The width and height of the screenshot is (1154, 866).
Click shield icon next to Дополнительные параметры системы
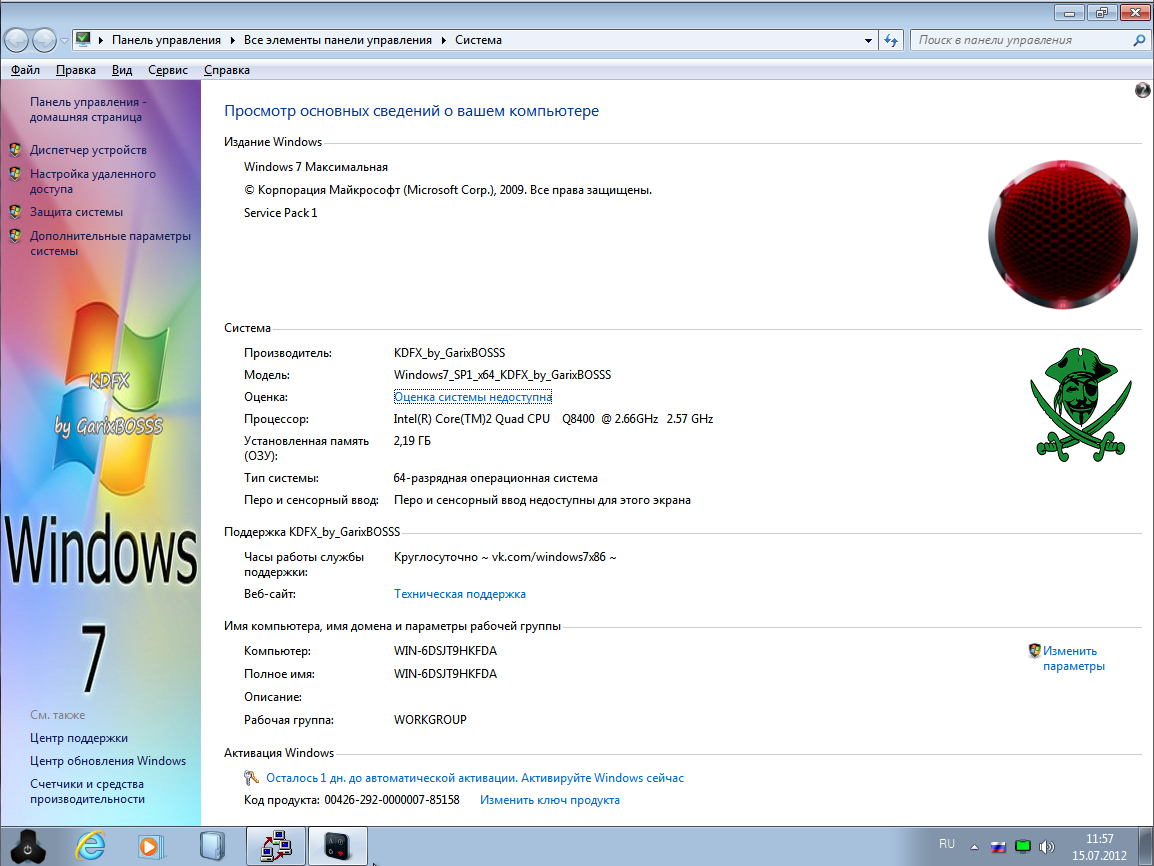click(15, 236)
